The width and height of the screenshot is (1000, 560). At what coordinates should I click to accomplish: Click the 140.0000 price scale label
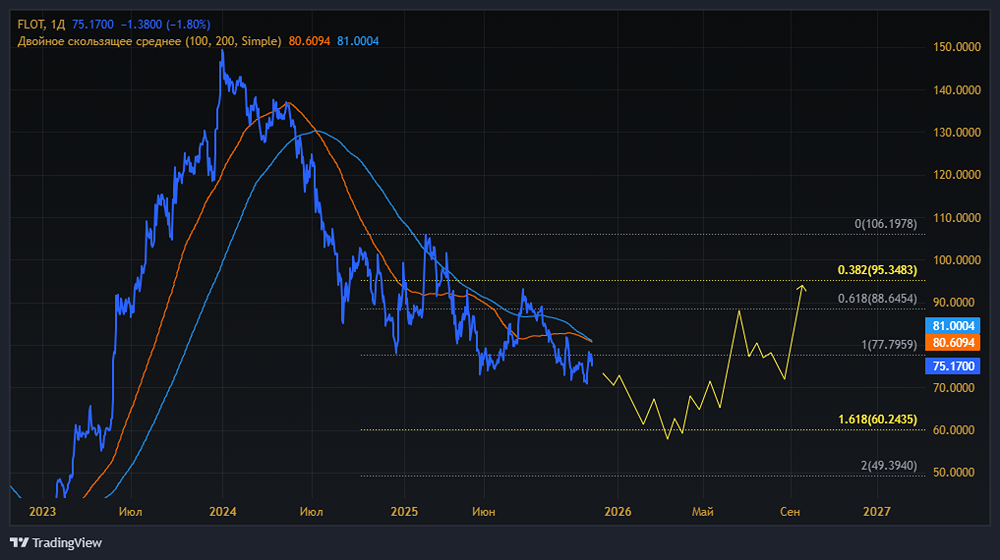957,90
